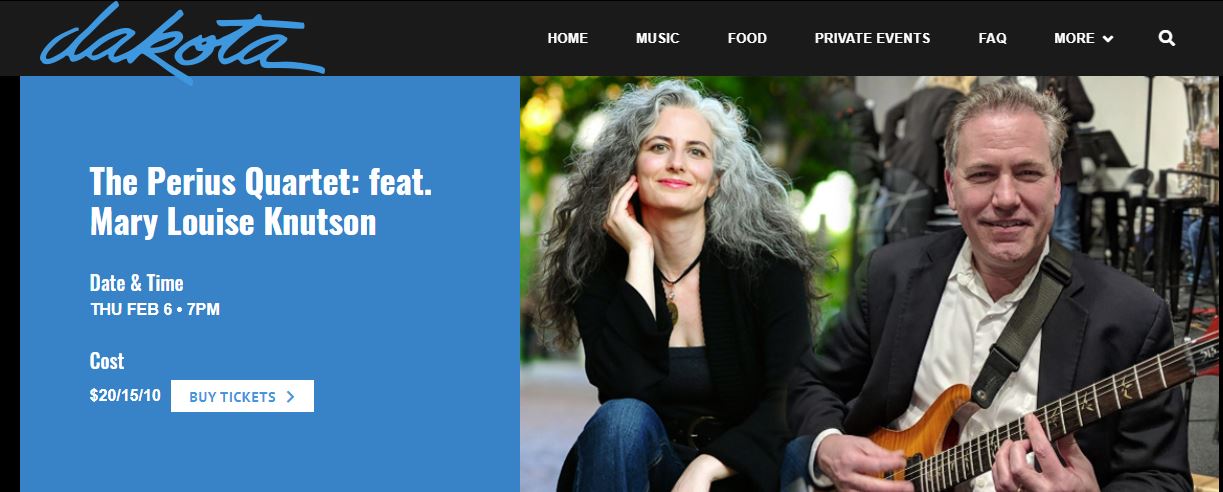Click the THU FEB 6 • 7PM text

tap(155, 309)
